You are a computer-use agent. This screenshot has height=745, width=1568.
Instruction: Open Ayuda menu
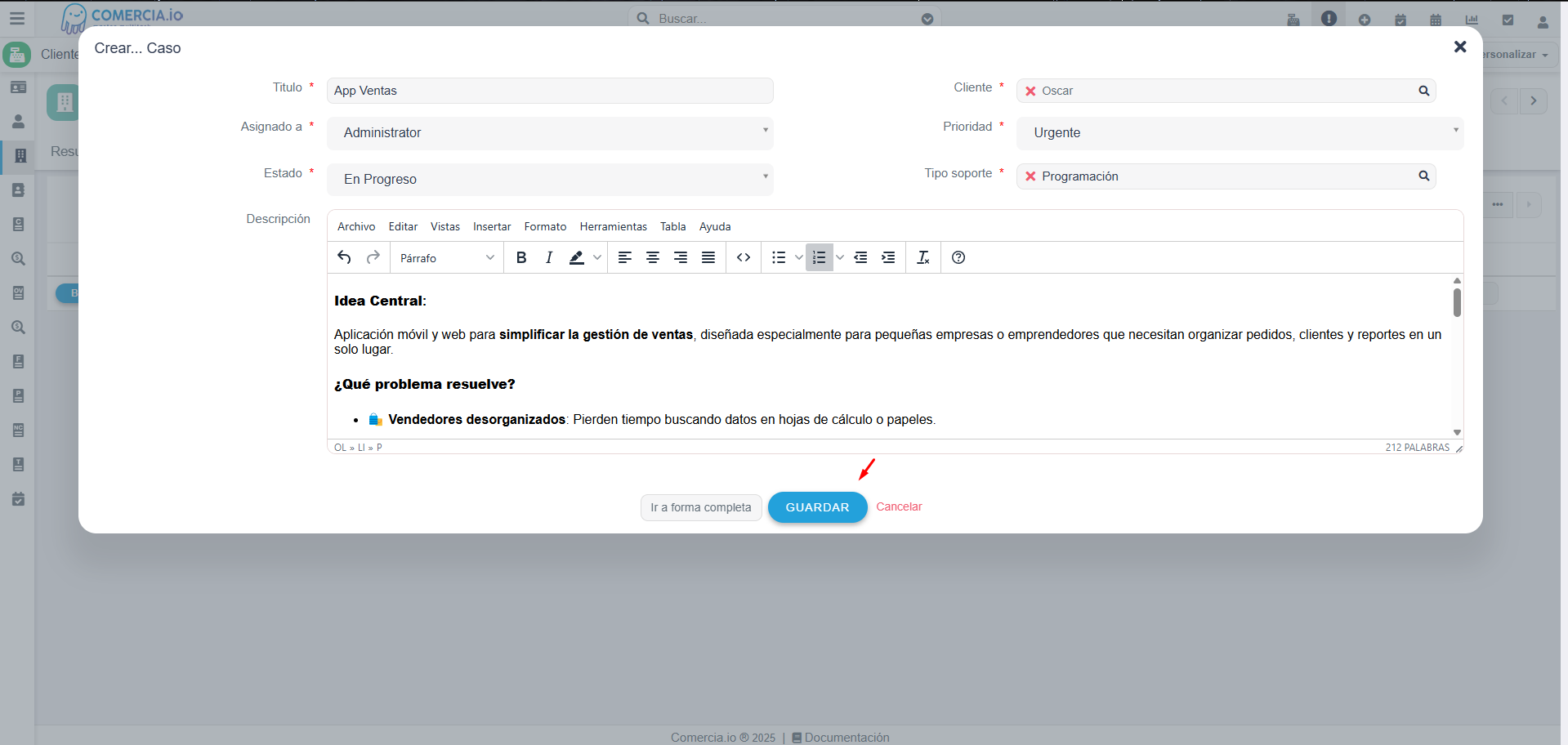(715, 226)
